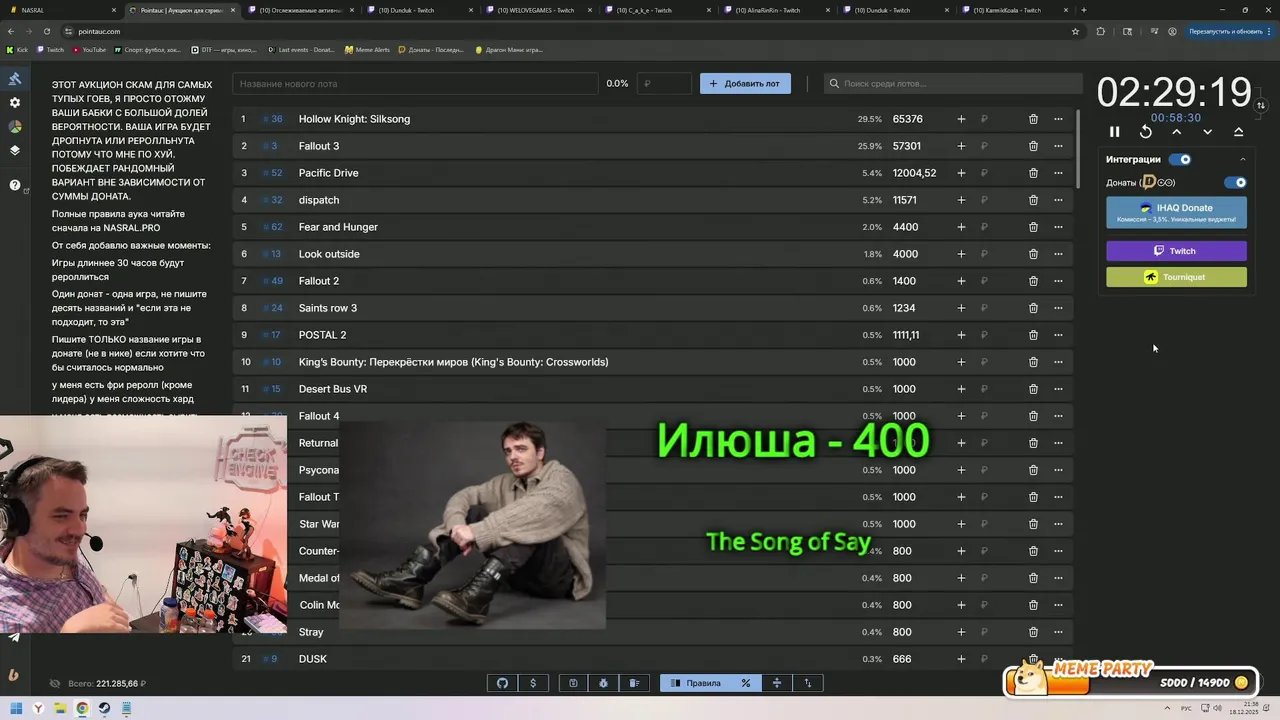
Task: Delete the Fallout 3 lot
Action: point(1033,146)
